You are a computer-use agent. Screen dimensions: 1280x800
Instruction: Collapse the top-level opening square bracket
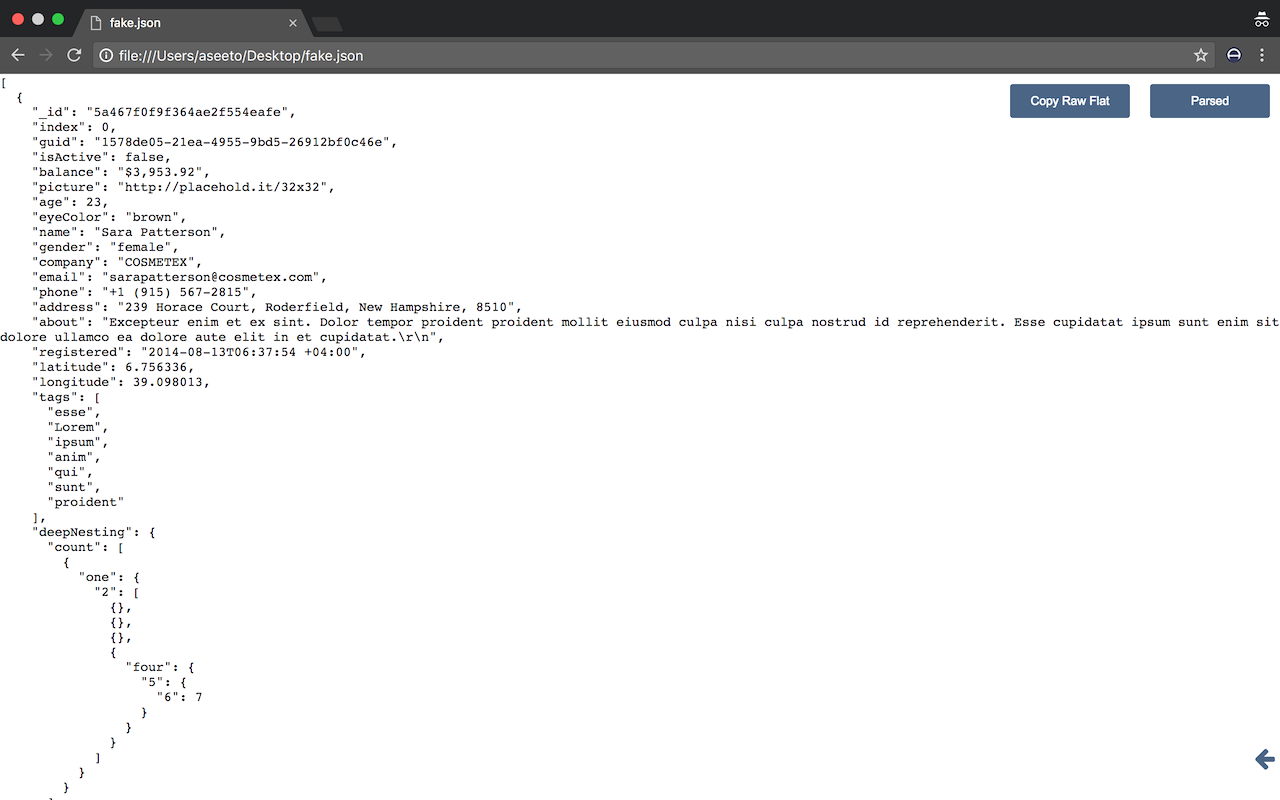(x=4, y=82)
